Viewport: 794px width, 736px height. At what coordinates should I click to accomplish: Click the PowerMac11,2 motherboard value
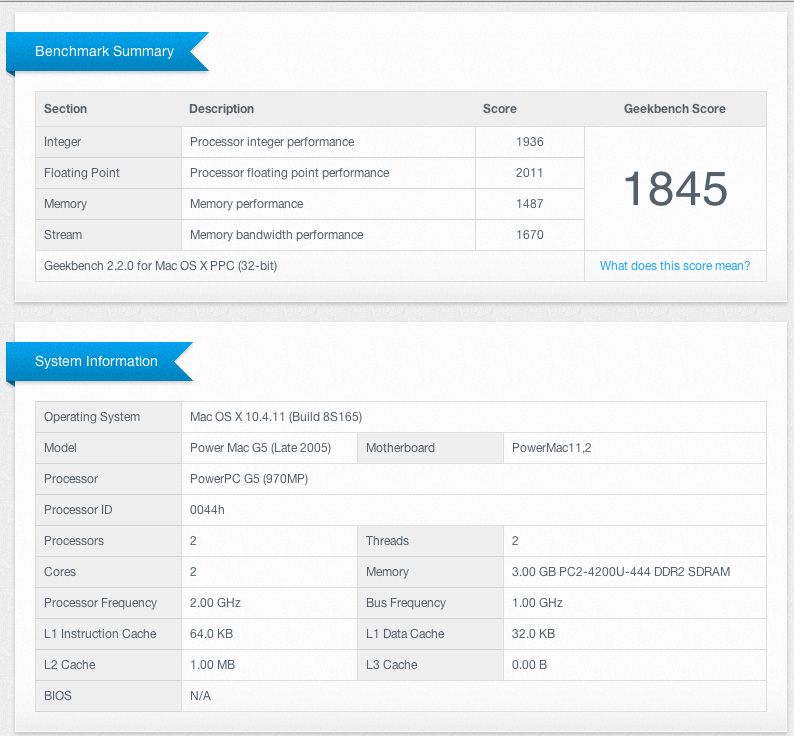coord(551,448)
